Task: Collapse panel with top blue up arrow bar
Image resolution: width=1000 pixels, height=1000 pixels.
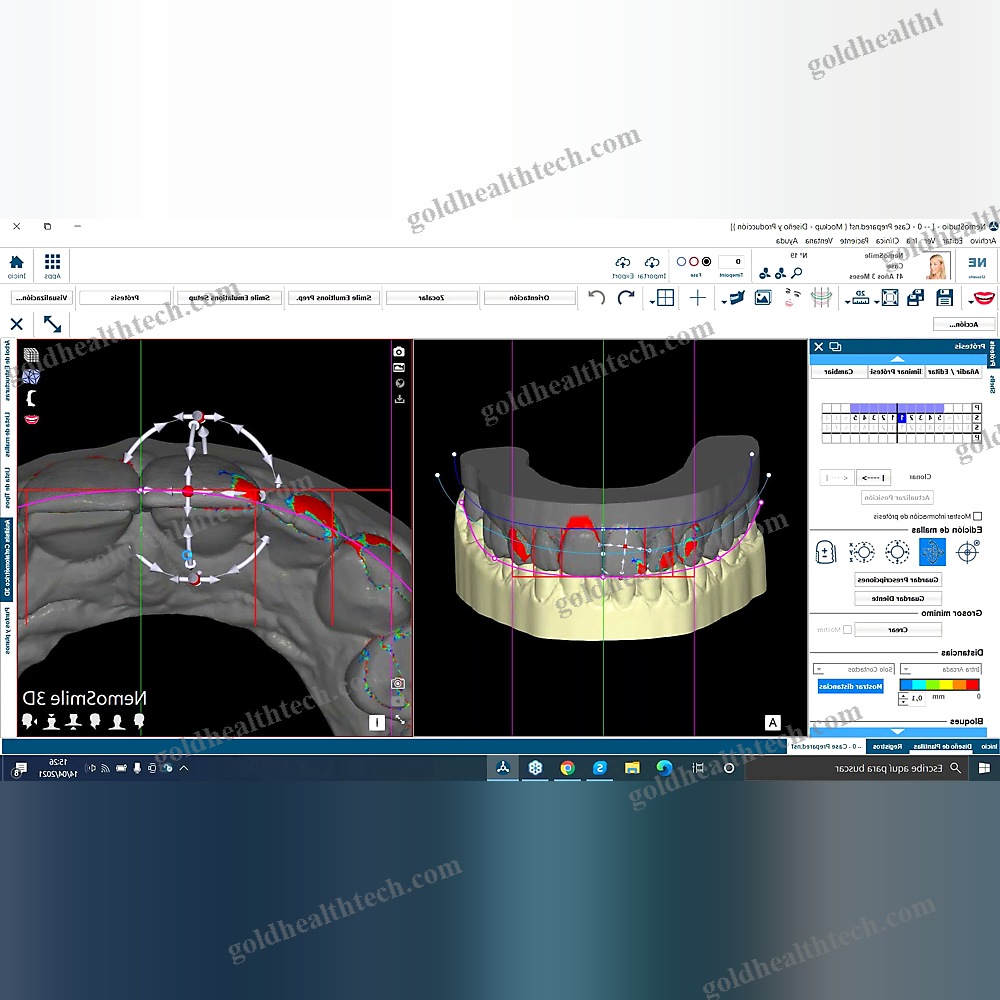Action: coord(898,359)
